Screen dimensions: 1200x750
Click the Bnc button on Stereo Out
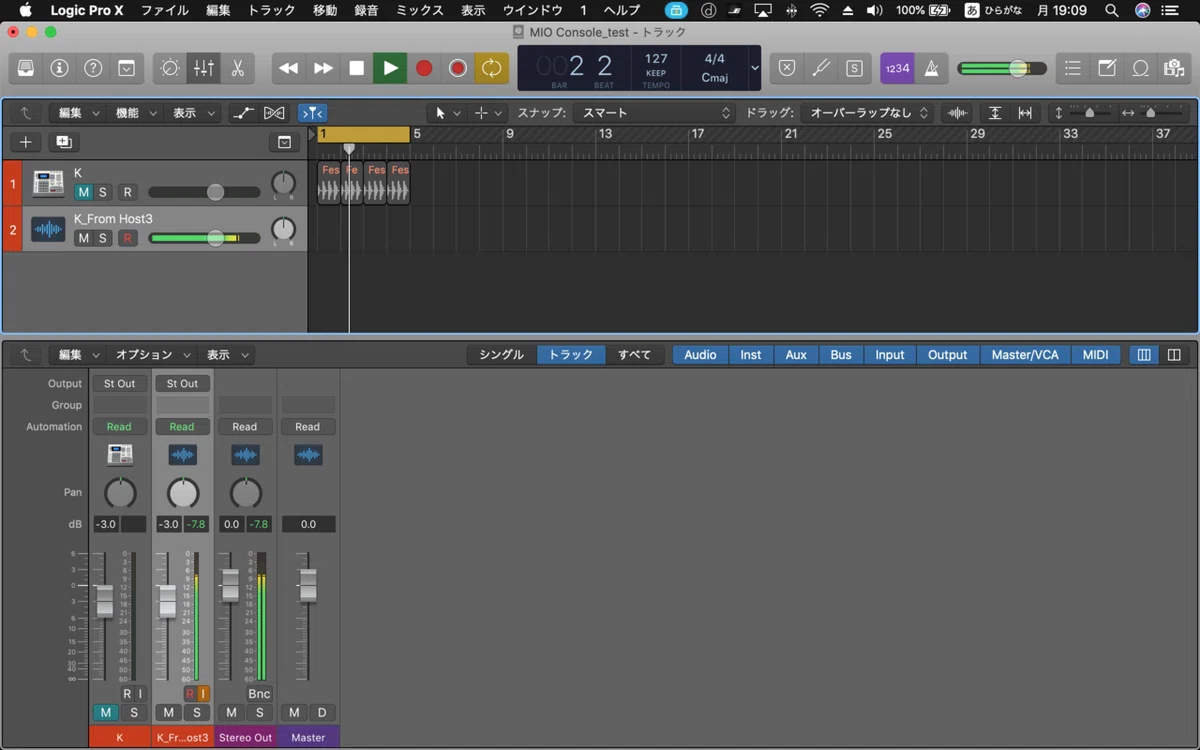point(259,694)
